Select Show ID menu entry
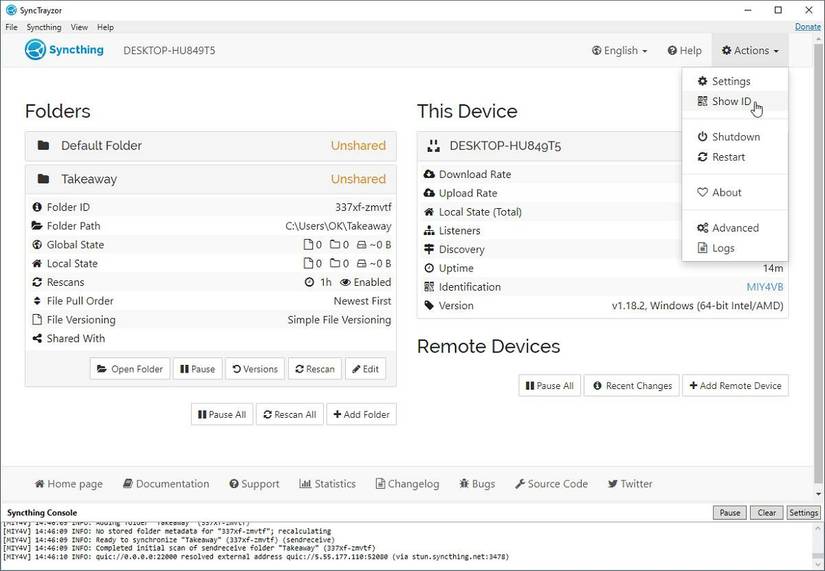 (735, 101)
